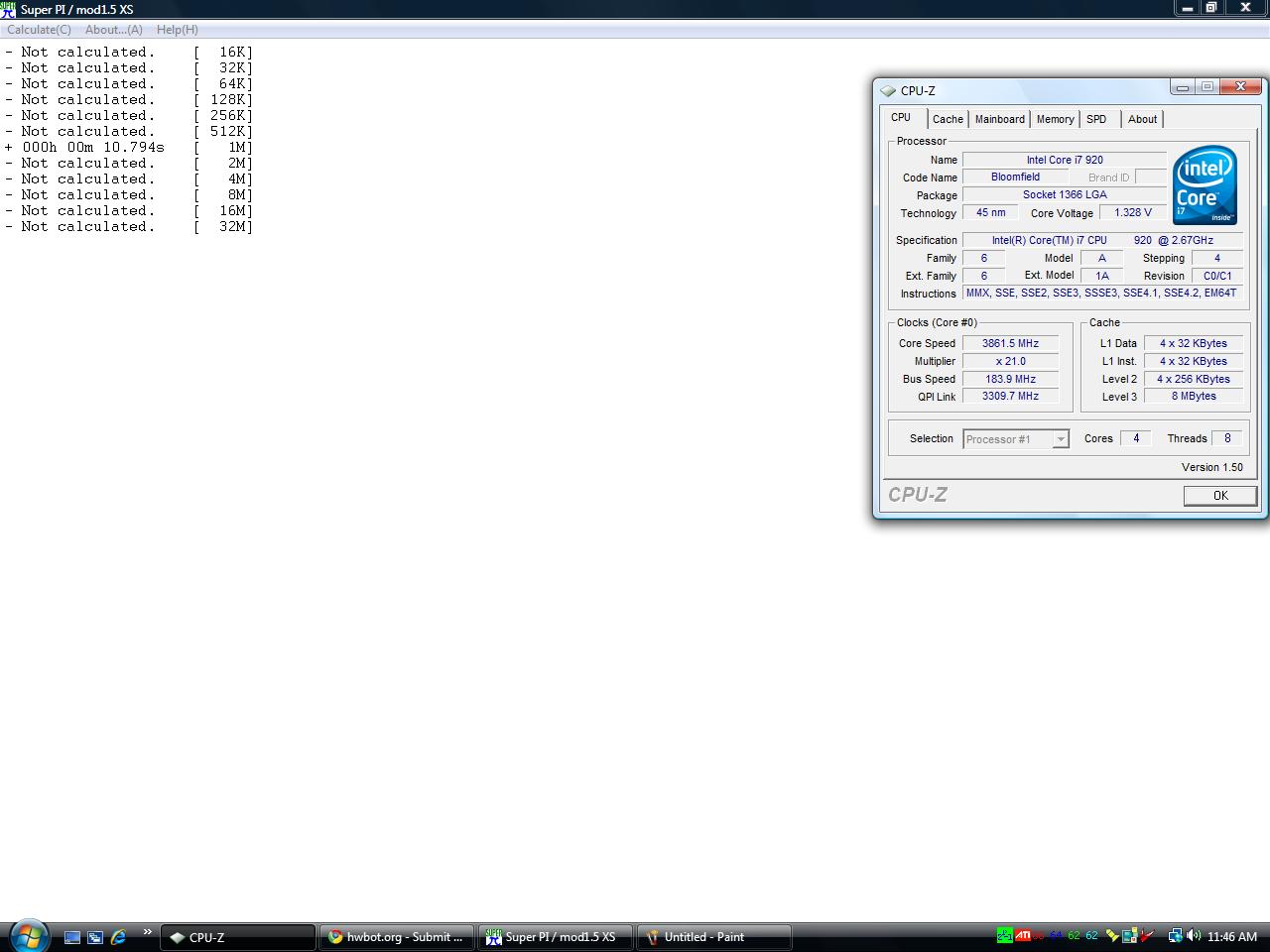Minimize the Super PI window
Image resolution: width=1270 pixels, height=952 pixels.
[x=1187, y=8]
